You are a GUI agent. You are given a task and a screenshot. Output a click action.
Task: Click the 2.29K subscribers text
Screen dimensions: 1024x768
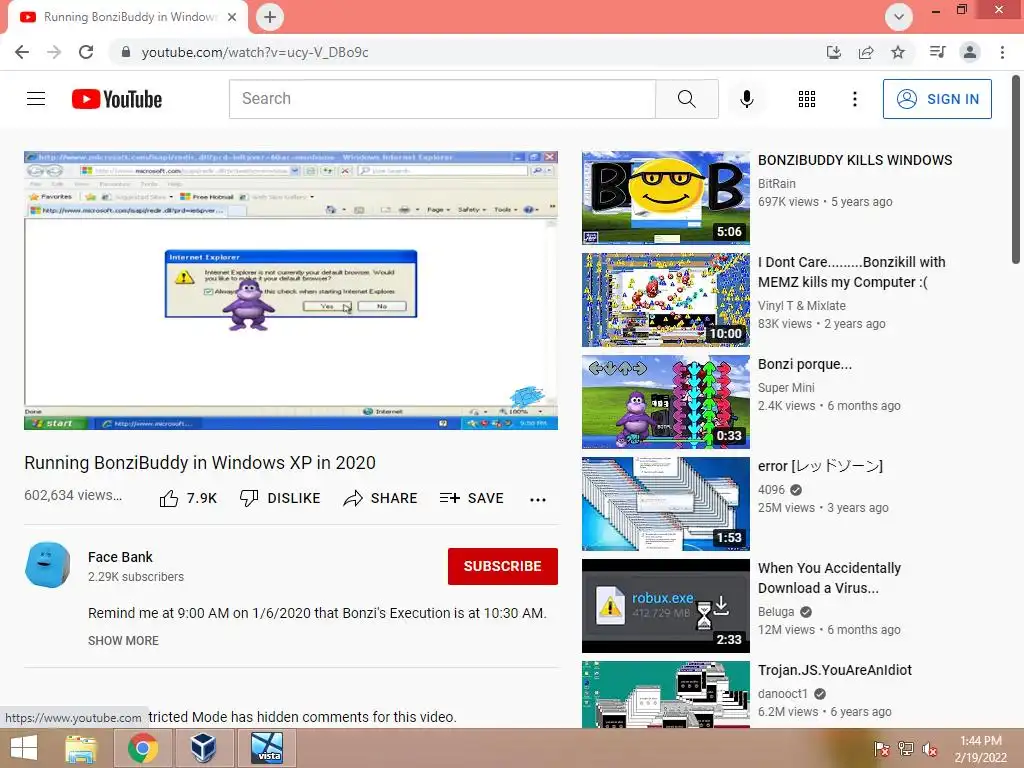136,577
